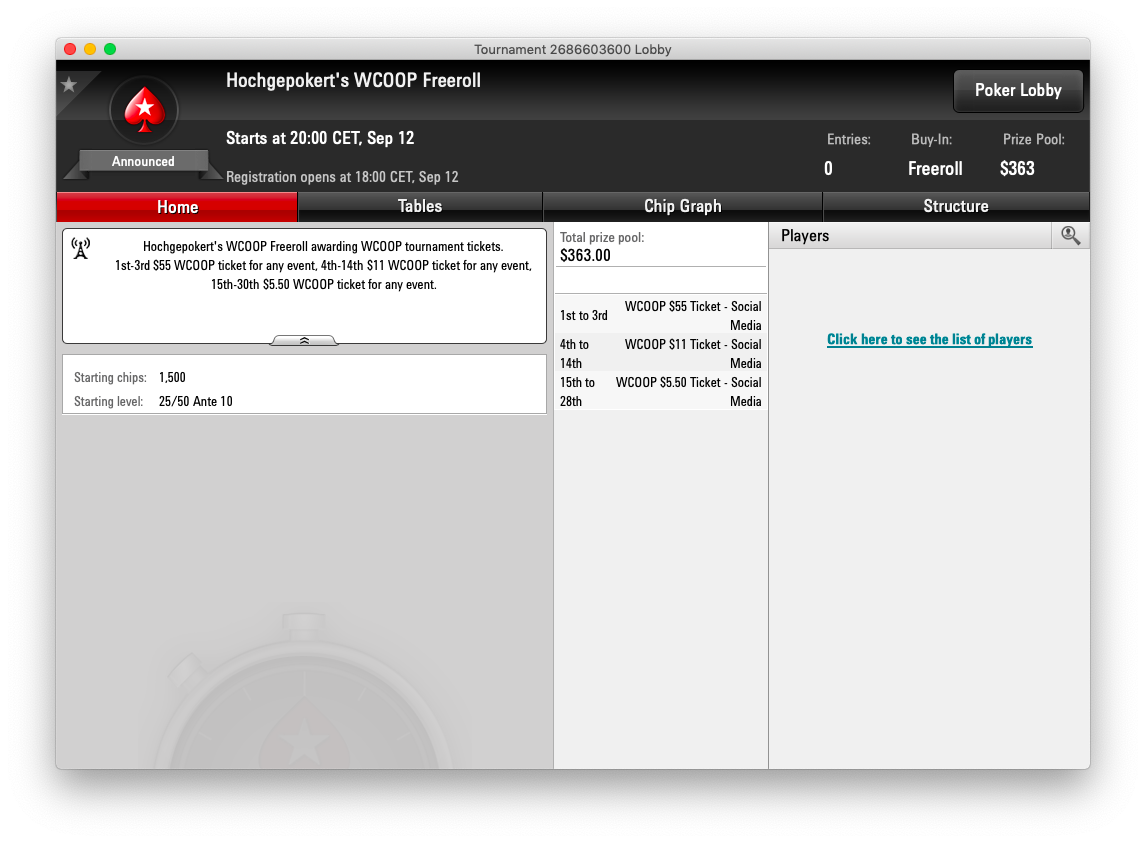
Task: Click the Starting level 25/50 Ante 10
Action: click(196, 401)
